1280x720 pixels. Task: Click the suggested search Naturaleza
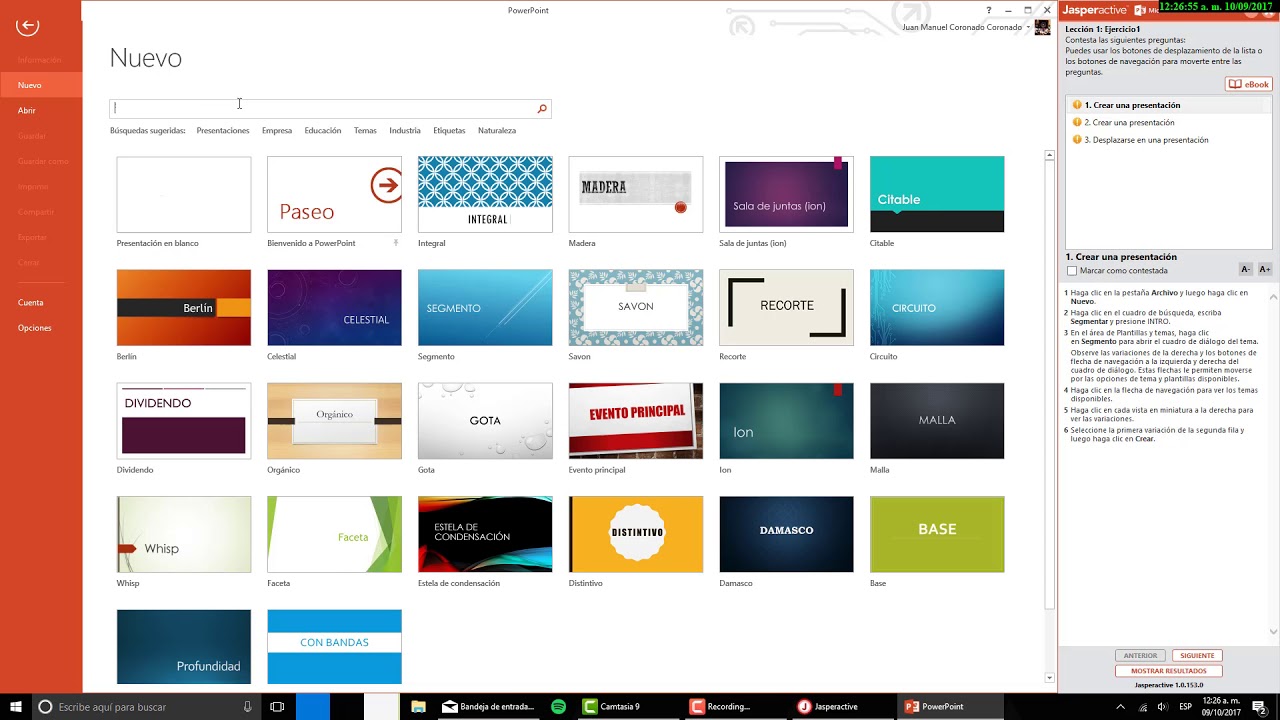[x=497, y=130]
